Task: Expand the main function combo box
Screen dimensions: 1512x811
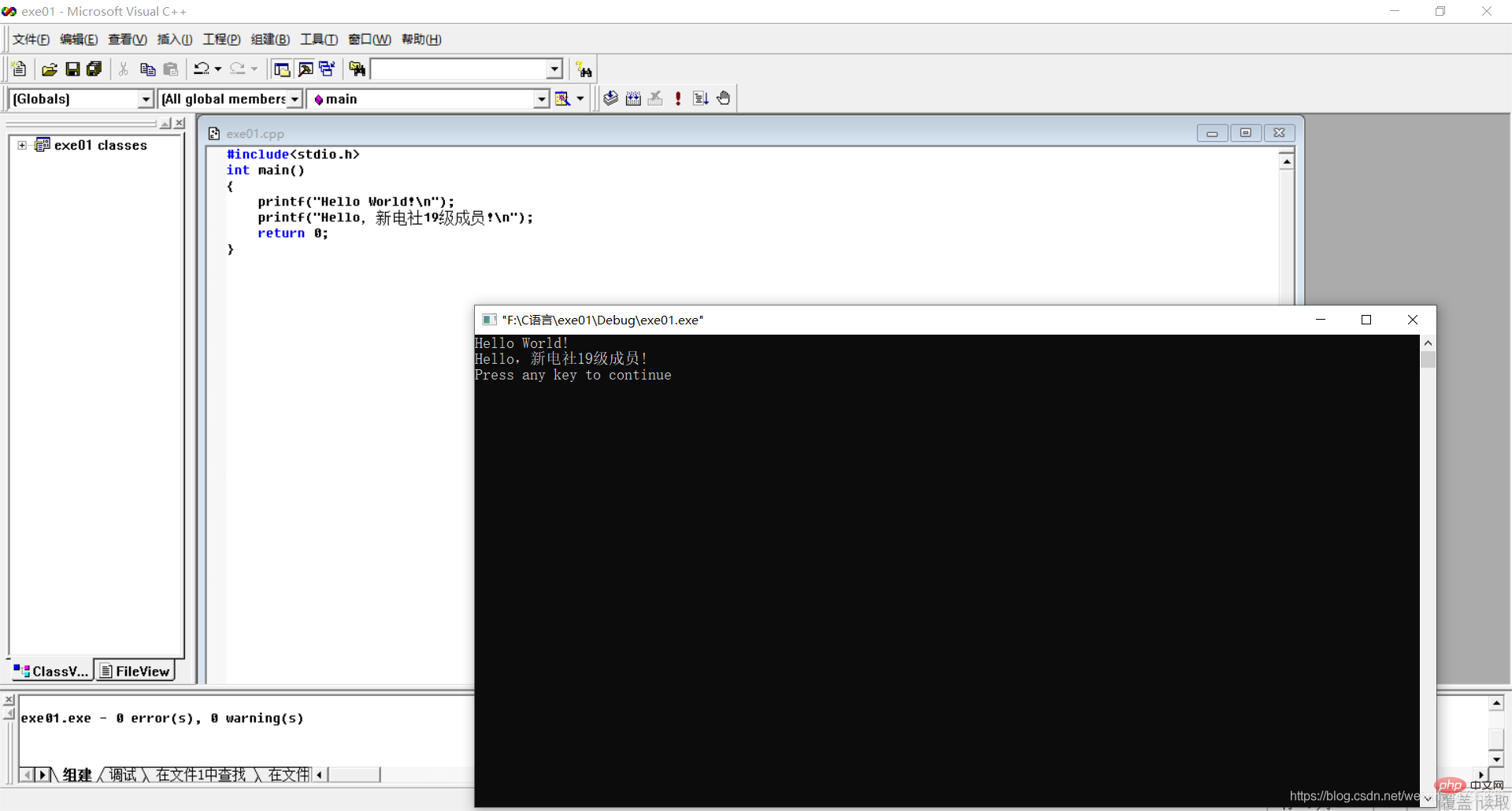Action: pyautogui.click(x=541, y=98)
